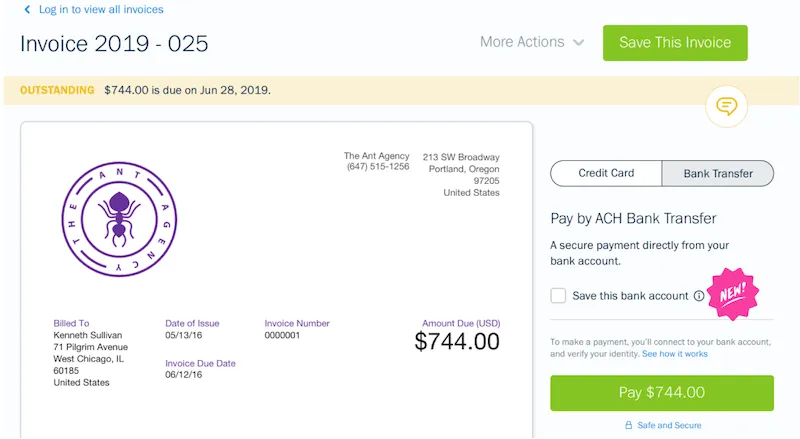Click the More Actions chevron arrow
This screenshot has width=800, height=439.
[578, 43]
